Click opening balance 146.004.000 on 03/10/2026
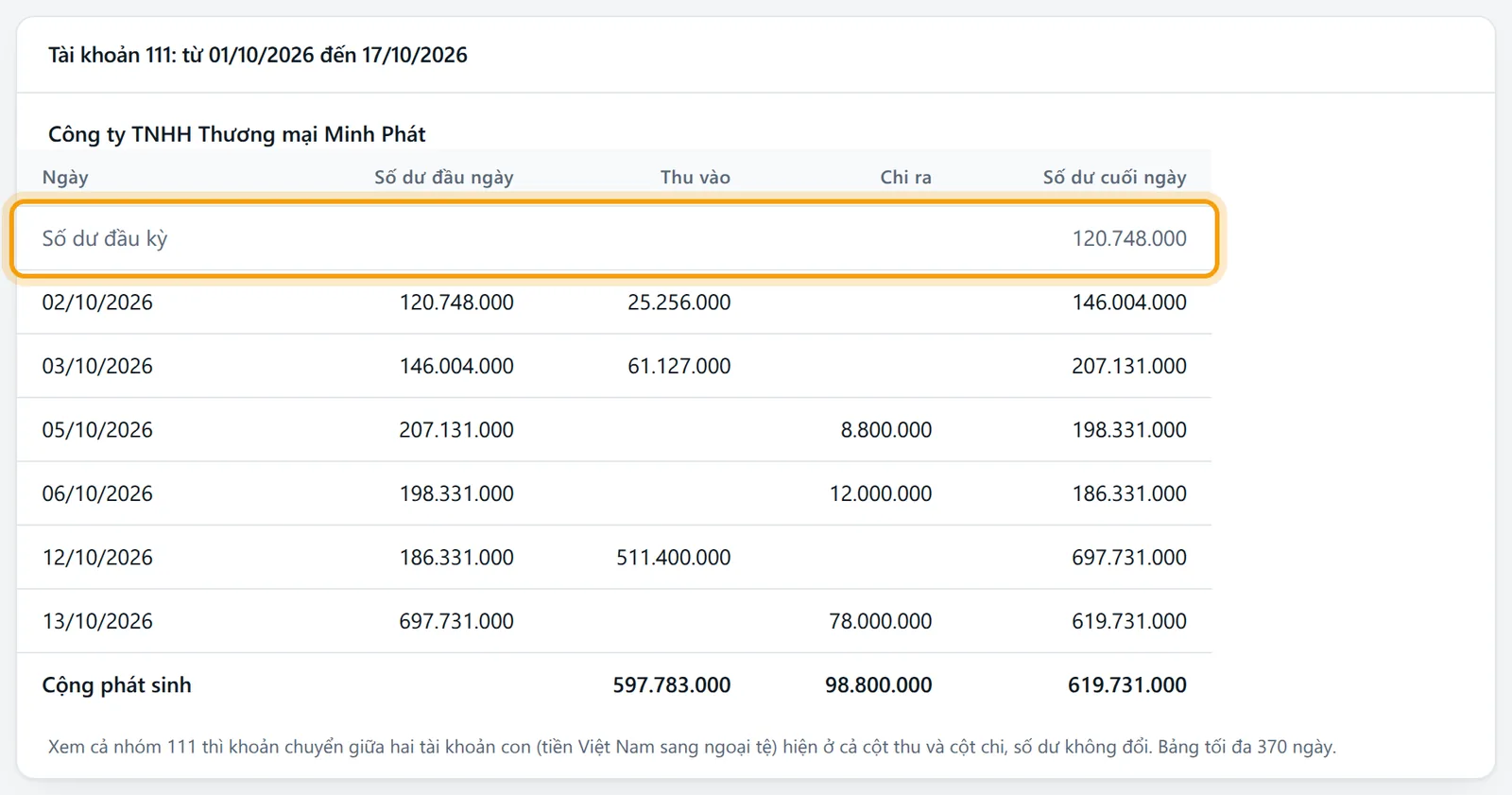 pyautogui.click(x=456, y=366)
